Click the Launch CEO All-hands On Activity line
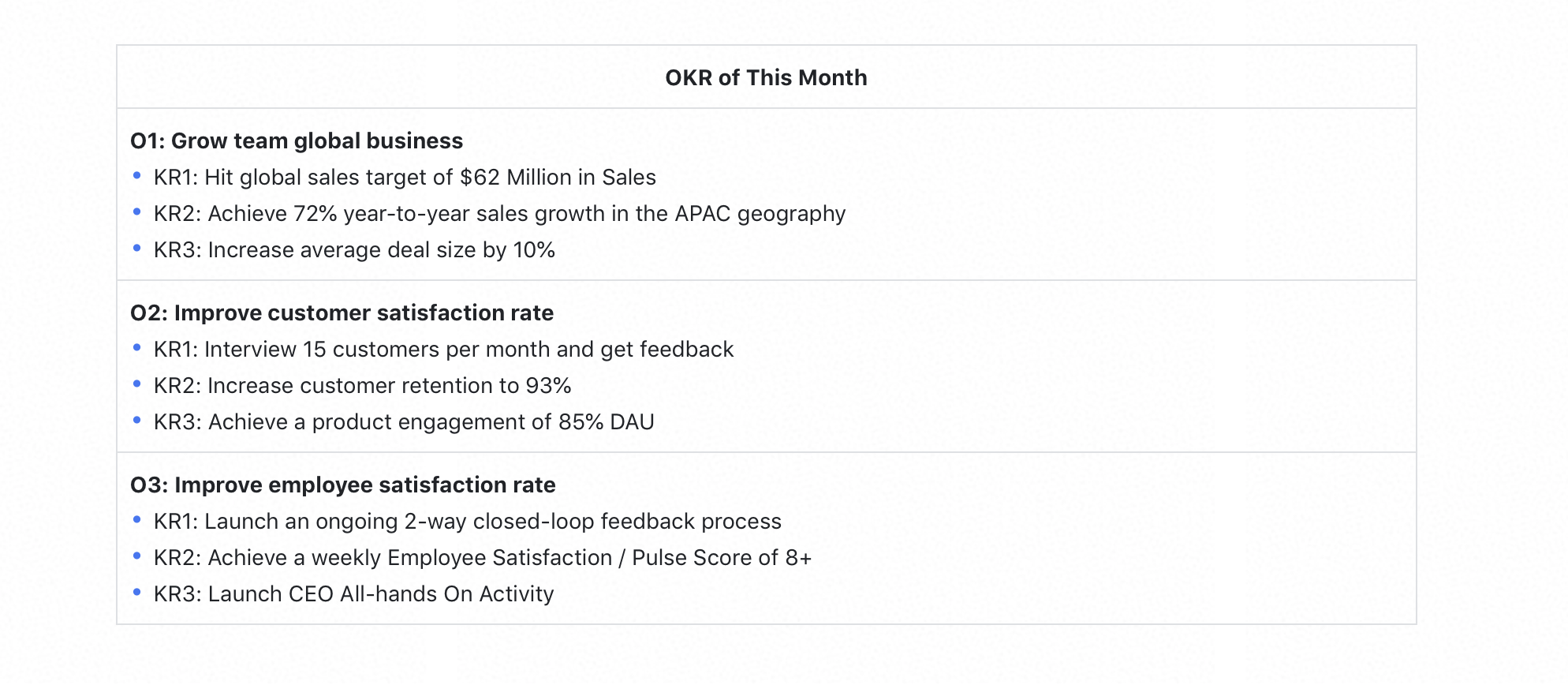Image resolution: width=1568 pixels, height=685 pixels. click(x=353, y=593)
